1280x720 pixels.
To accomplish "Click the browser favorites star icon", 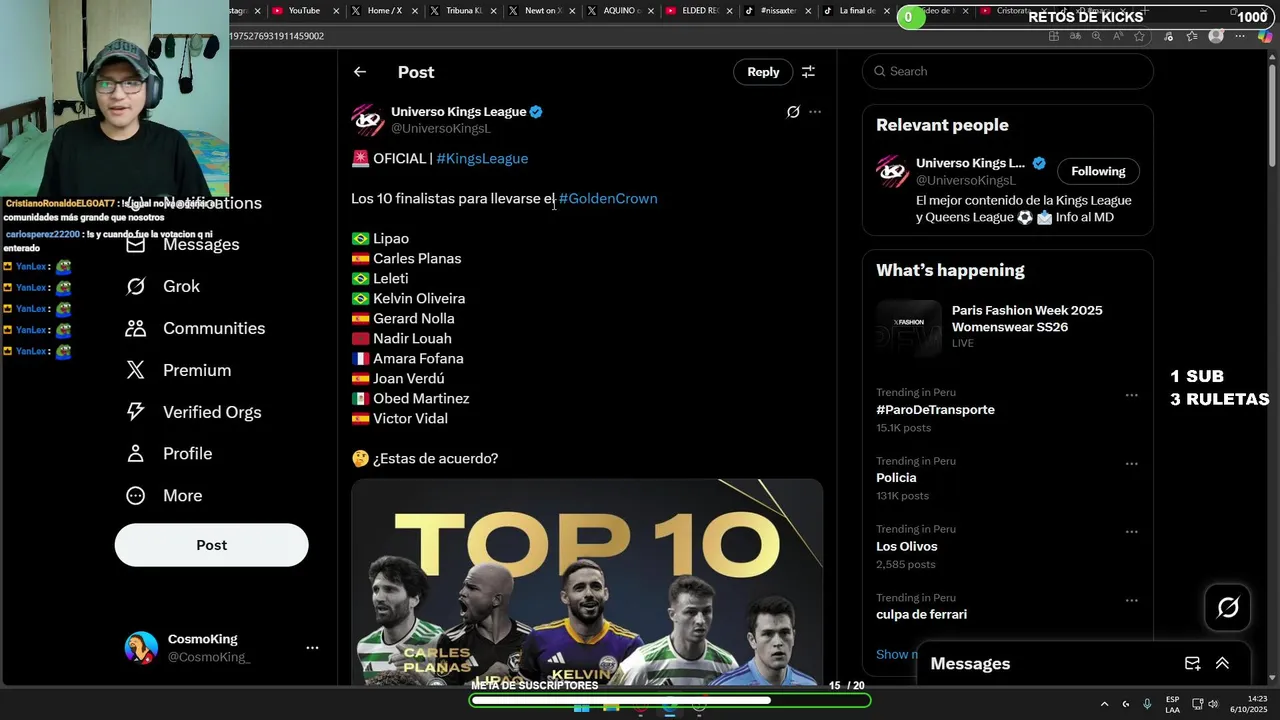I will (1139, 36).
